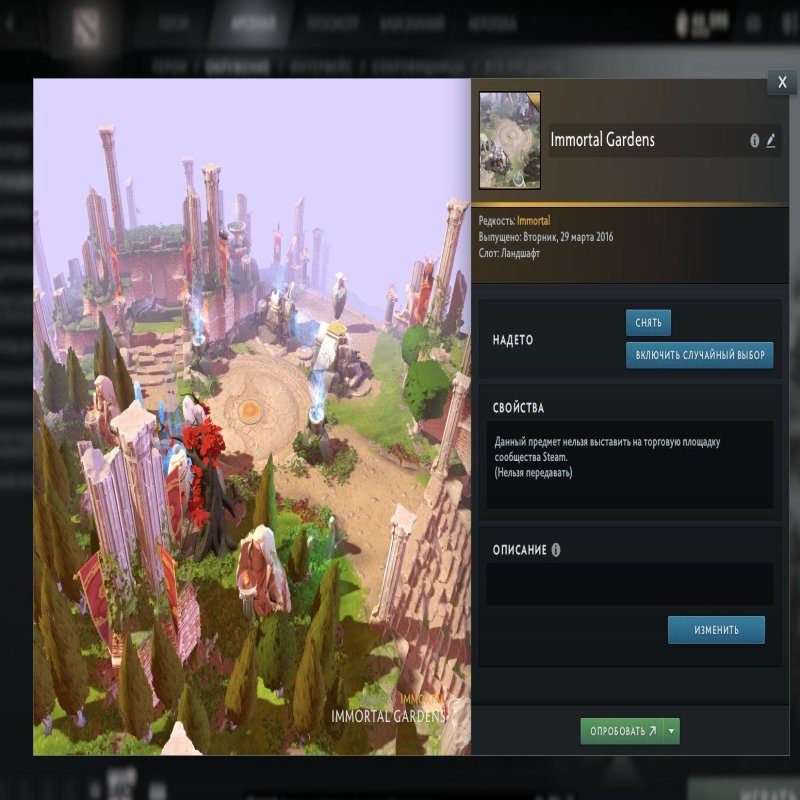
Task: Click the Слот: Ландшафт slot label
Action: [x=518, y=254]
